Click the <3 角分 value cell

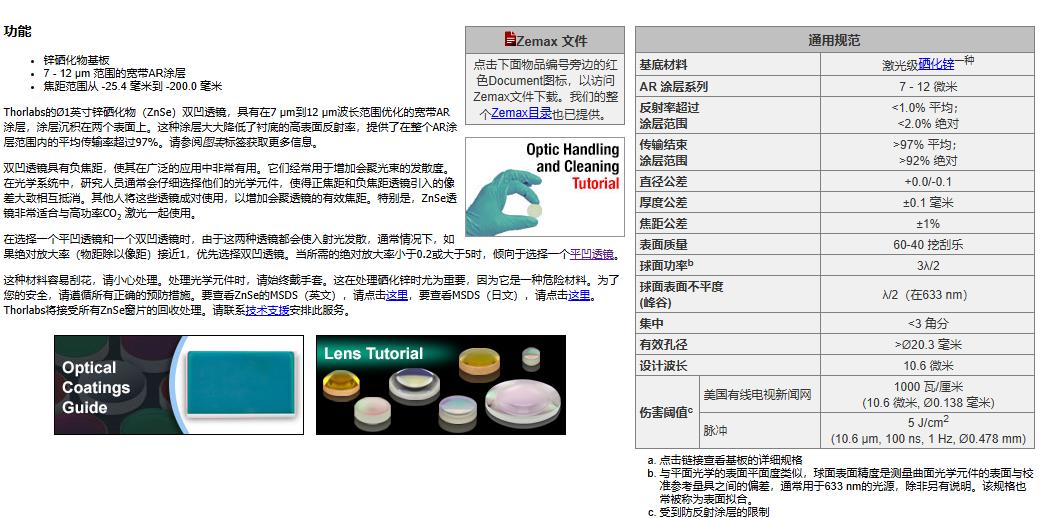point(928,323)
